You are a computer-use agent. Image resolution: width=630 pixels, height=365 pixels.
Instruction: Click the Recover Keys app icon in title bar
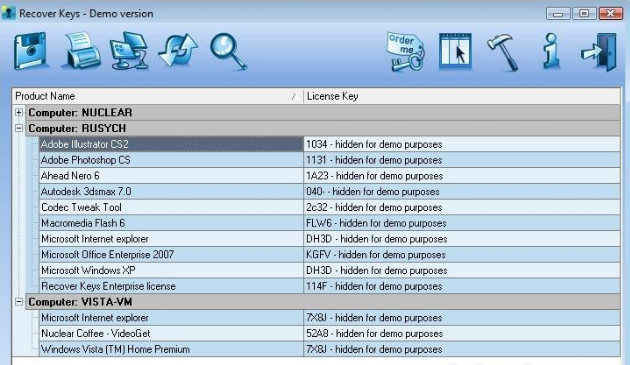coord(8,13)
